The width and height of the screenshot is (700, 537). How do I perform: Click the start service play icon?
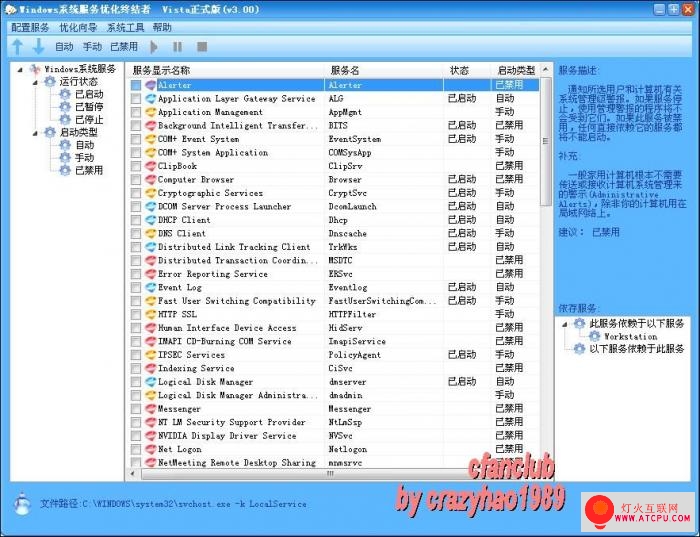pos(154,46)
